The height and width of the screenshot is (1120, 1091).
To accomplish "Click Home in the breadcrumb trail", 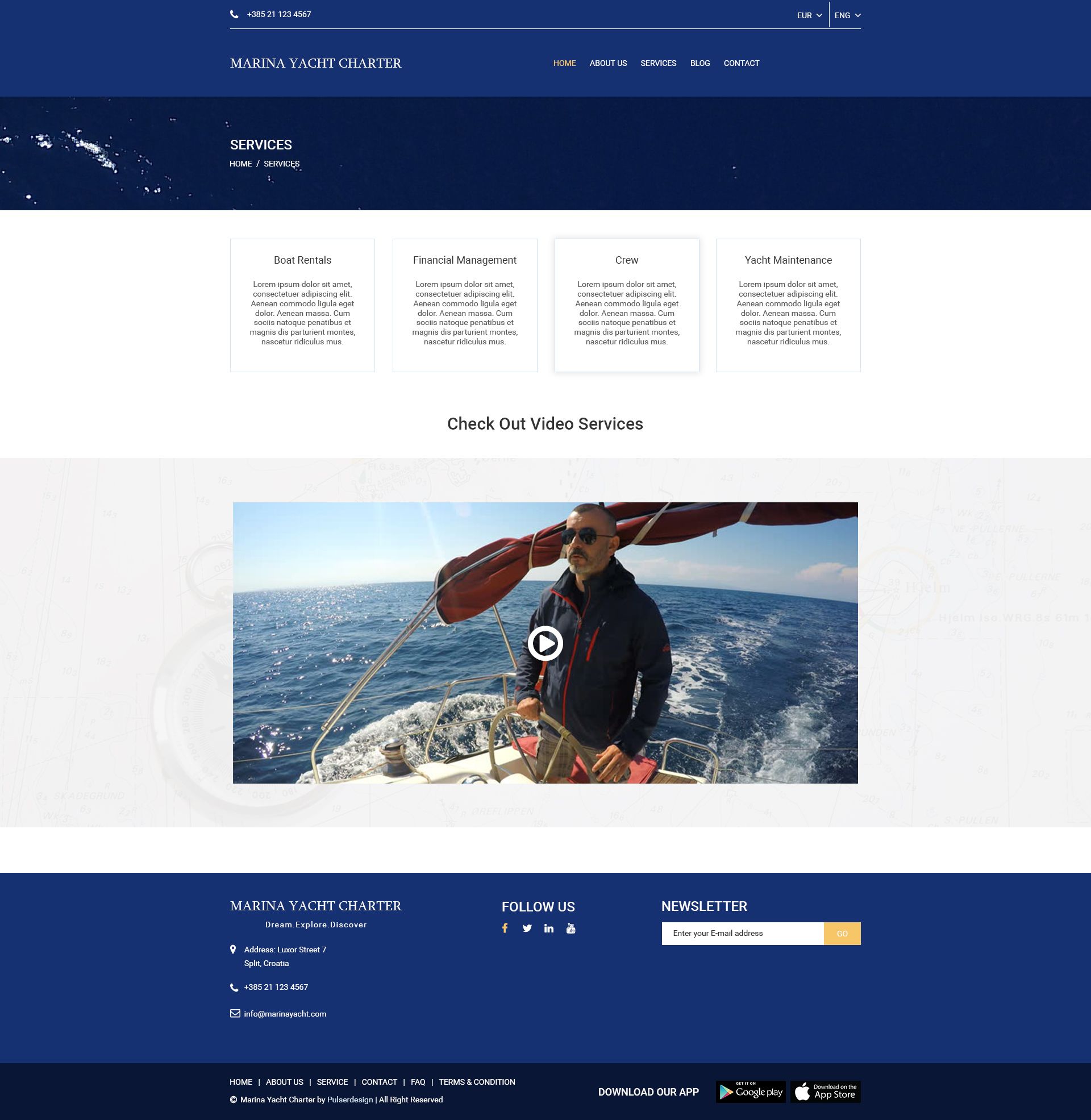I will click(x=241, y=164).
